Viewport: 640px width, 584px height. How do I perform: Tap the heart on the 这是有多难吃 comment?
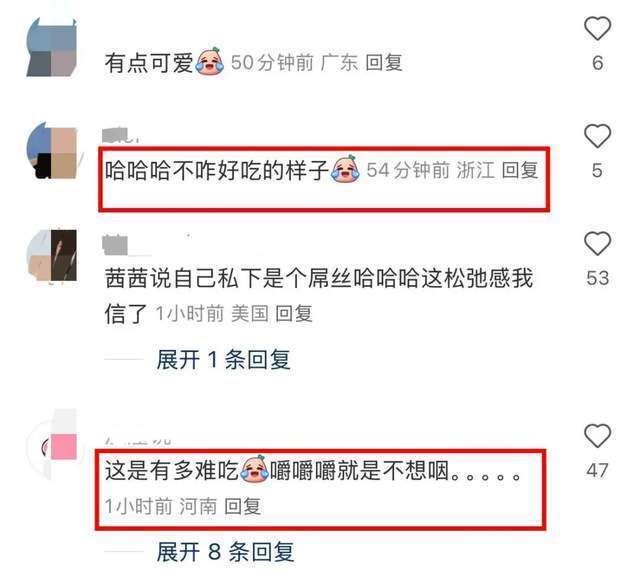(x=597, y=435)
